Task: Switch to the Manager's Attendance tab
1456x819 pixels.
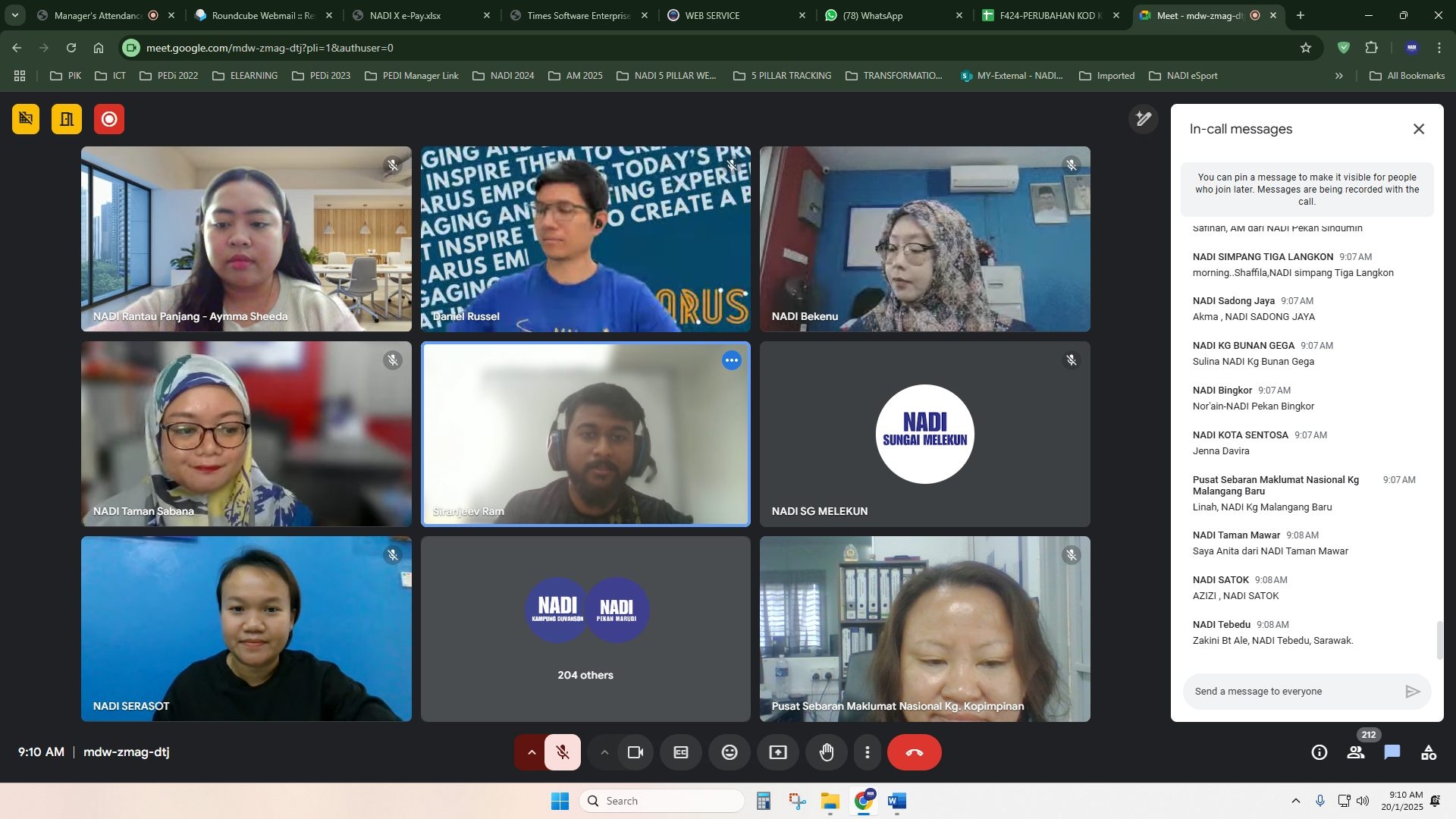Action: [x=99, y=15]
